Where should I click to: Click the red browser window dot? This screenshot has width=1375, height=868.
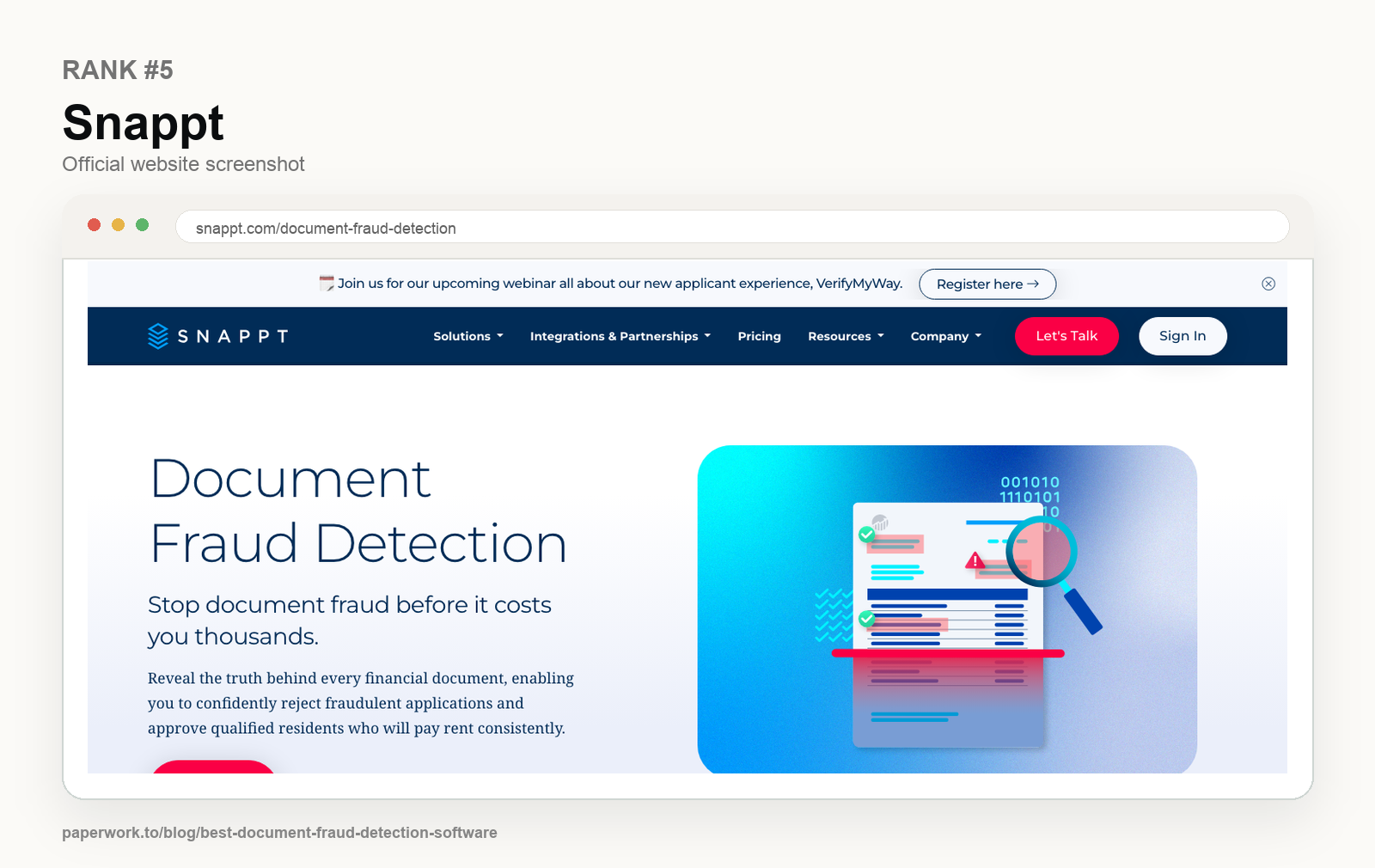[x=95, y=225]
